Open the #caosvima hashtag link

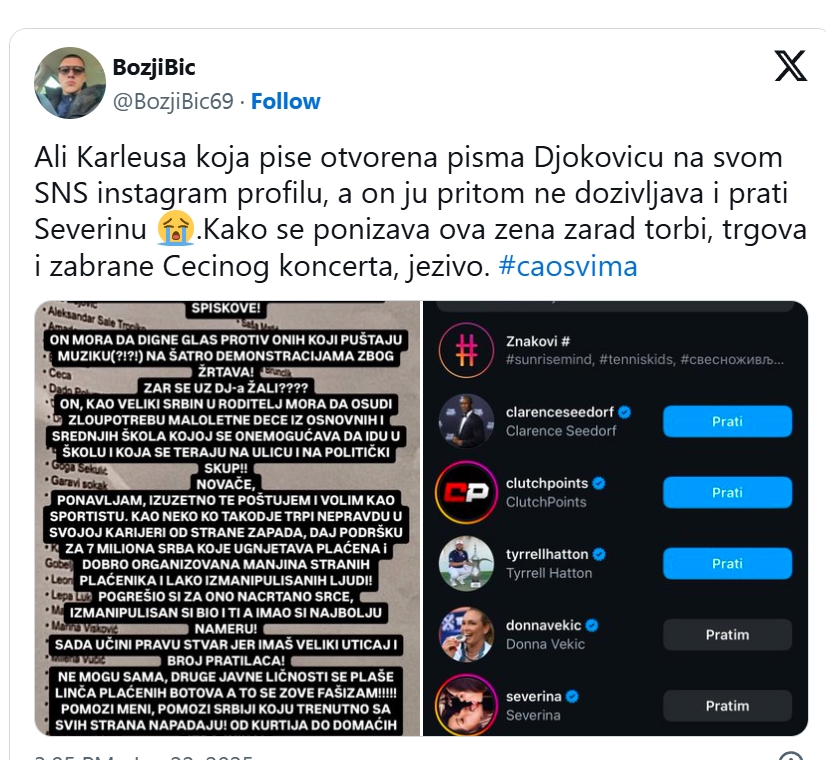(x=568, y=266)
